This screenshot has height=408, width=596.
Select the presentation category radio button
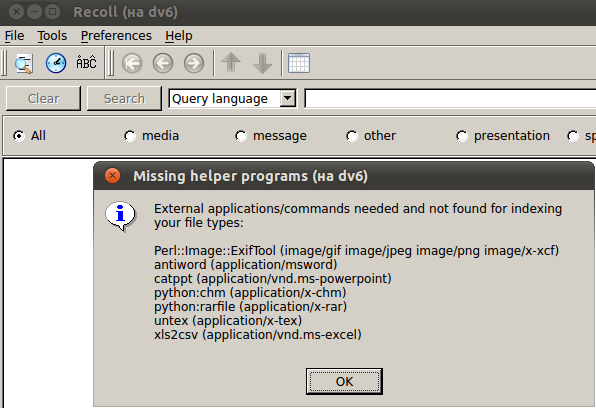coord(462,136)
